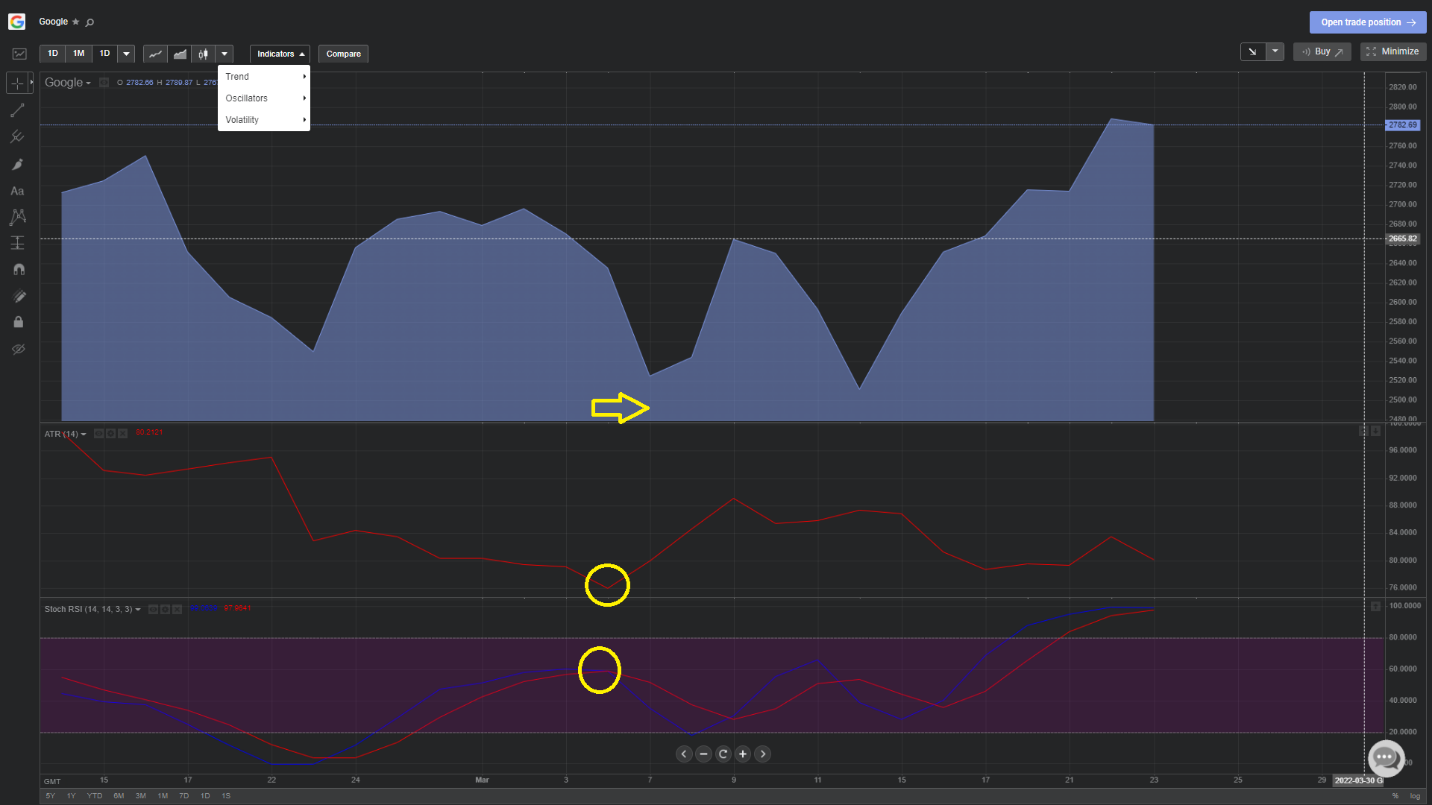Choose the Aa text annotation tool
Viewport: 1432px width, 805px height.
click(17, 190)
